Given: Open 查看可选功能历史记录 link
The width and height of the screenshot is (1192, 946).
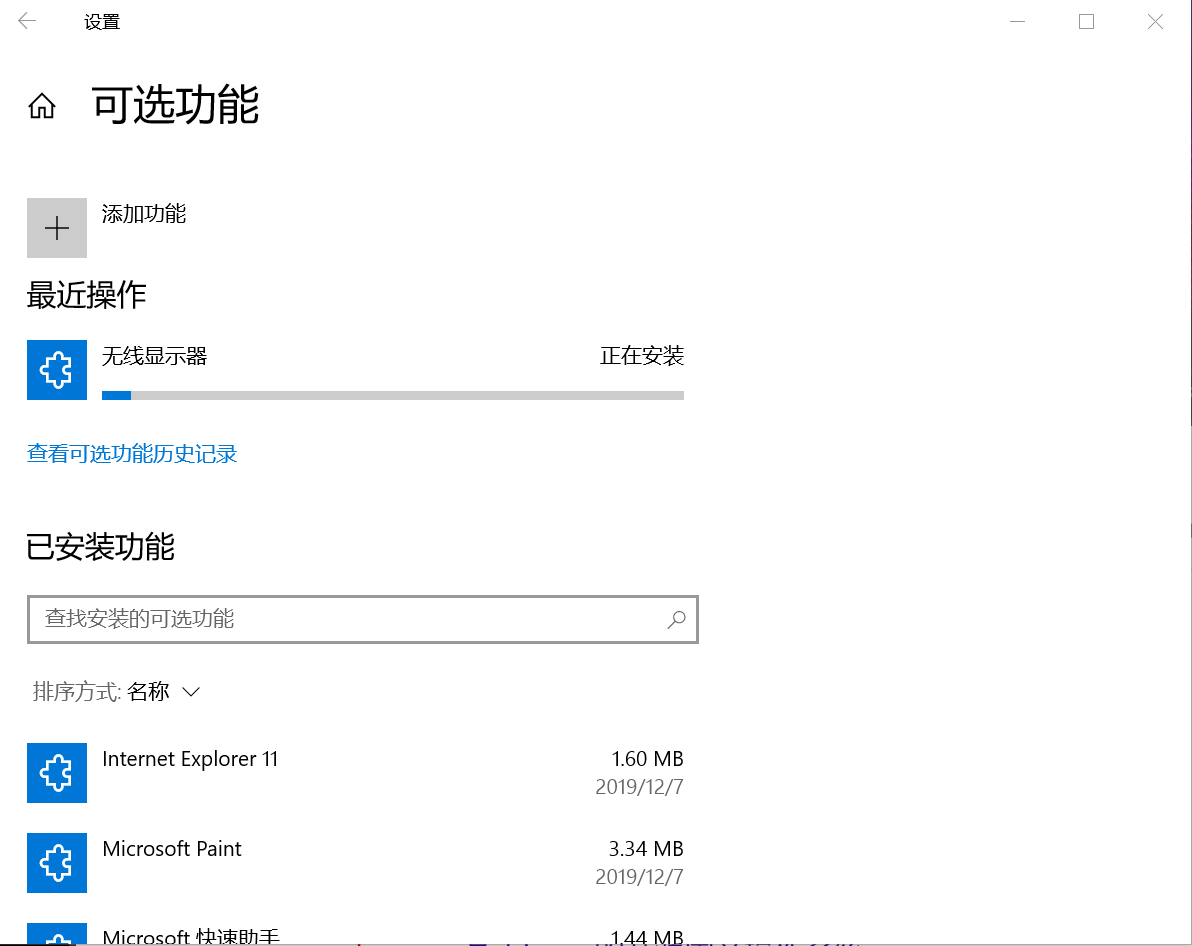Looking at the screenshot, I should point(132,454).
